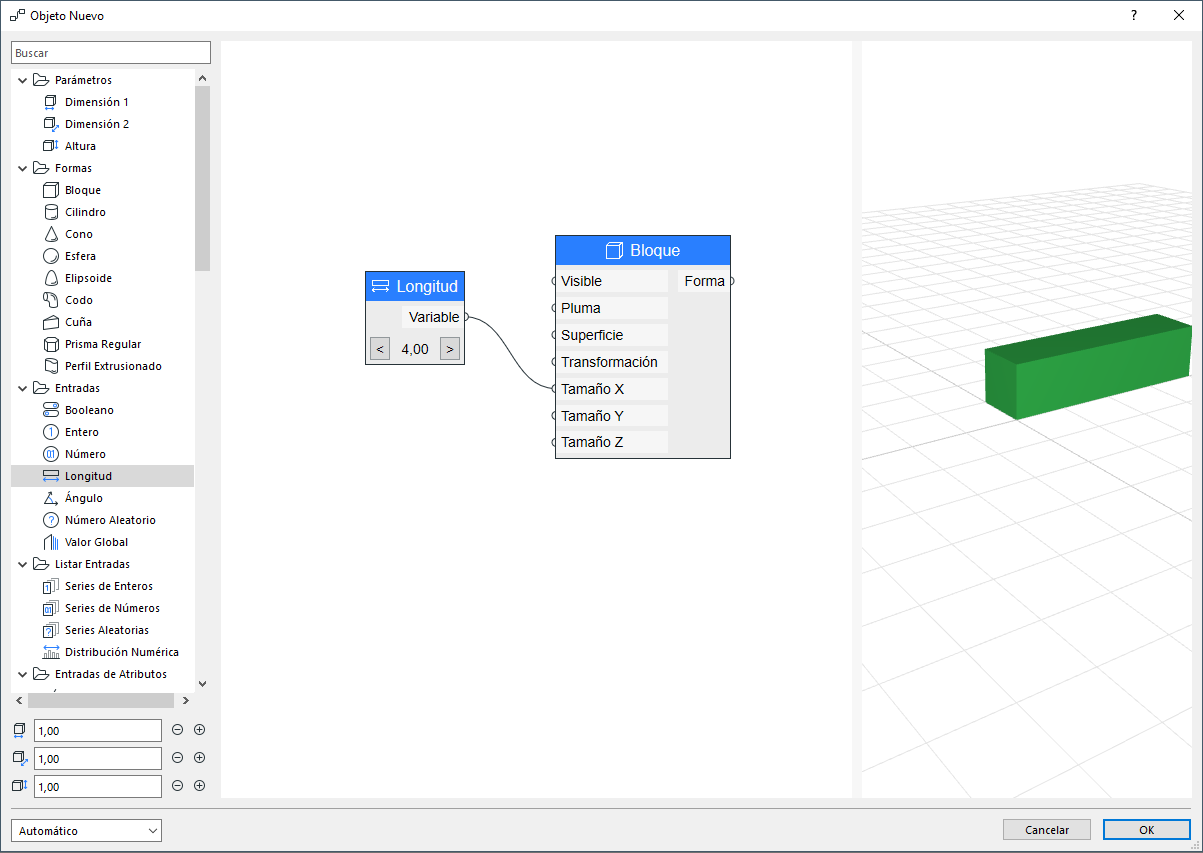Screen dimensions: 1203x853
Task: Click the tree horizontal scrollbar thumb
Action: click(x=101, y=700)
